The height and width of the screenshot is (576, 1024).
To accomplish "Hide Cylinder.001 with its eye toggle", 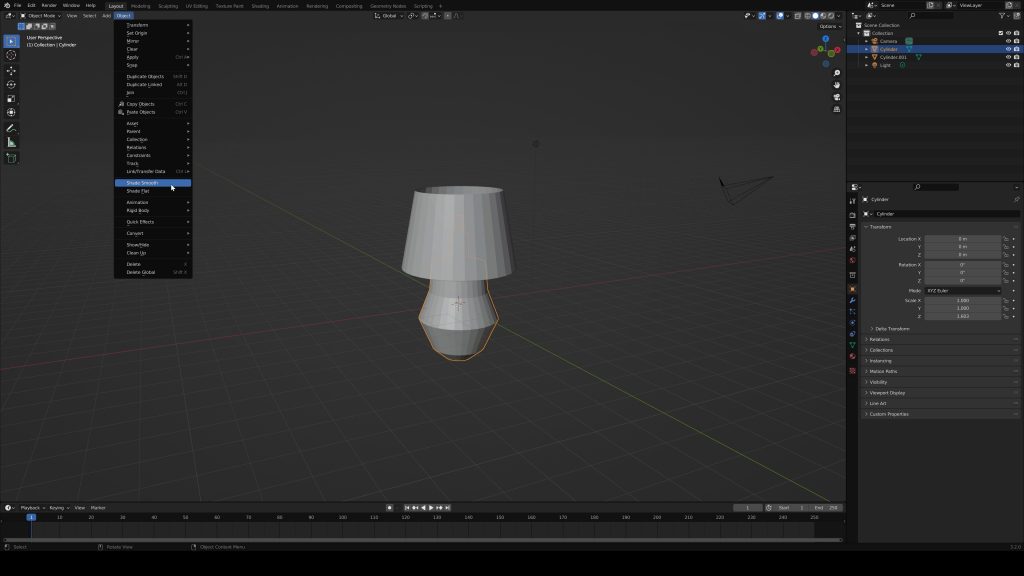I will [1008, 57].
